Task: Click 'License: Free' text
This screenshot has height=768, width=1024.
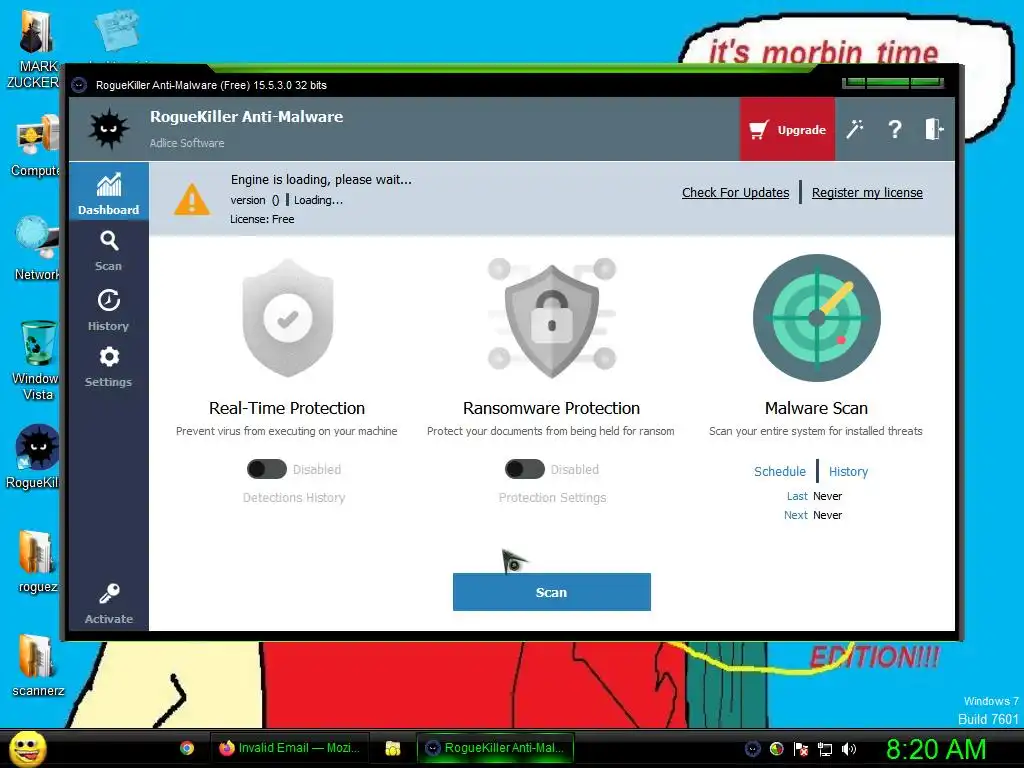Action: click(x=262, y=219)
